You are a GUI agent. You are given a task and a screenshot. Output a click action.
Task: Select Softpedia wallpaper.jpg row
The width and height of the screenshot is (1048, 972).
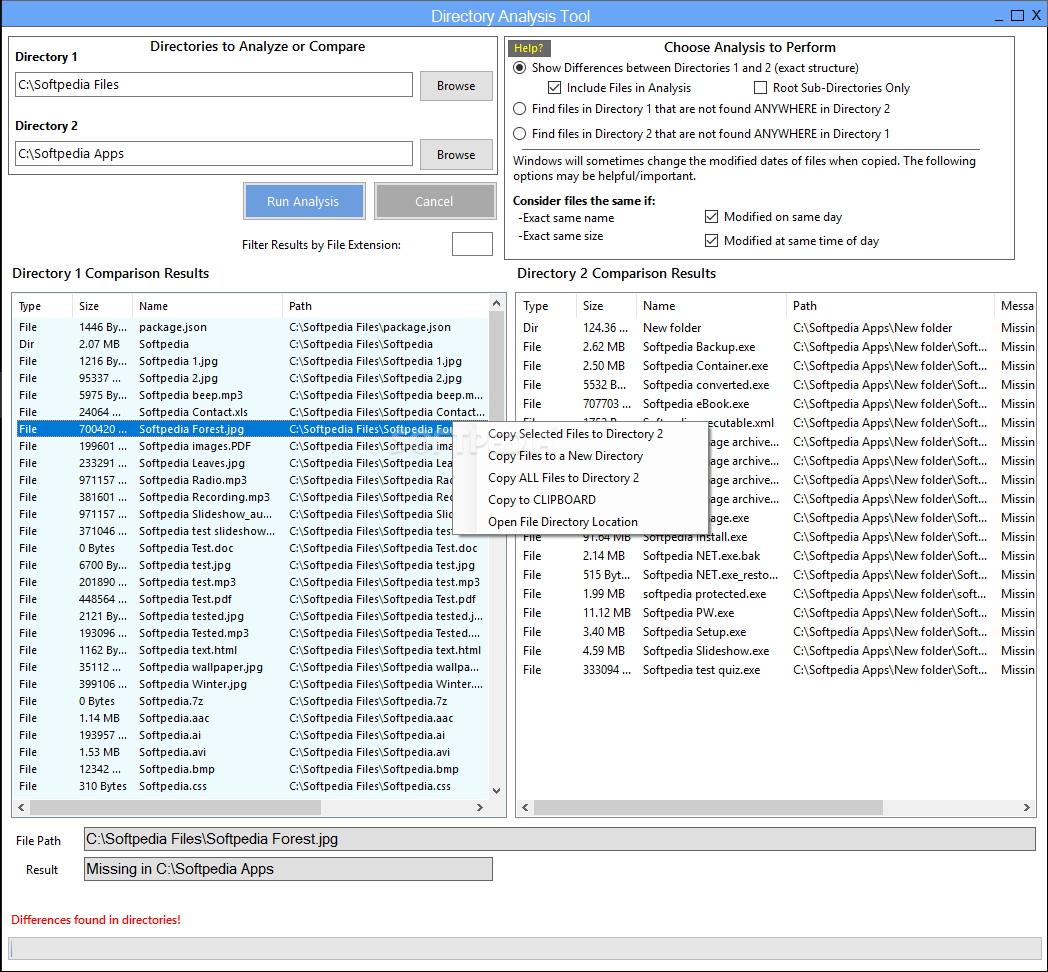click(253, 667)
